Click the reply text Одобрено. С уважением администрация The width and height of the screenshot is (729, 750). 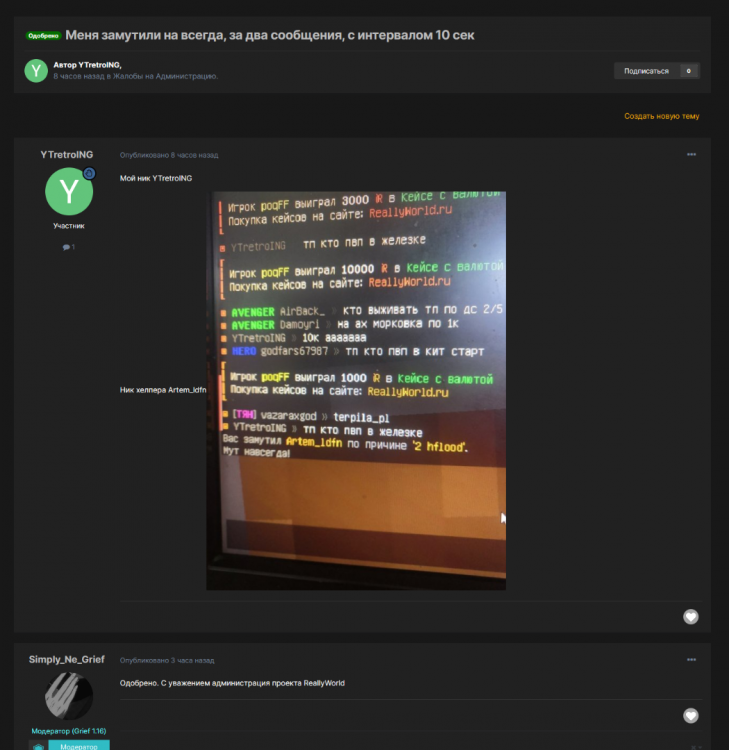tap(232, 683)
